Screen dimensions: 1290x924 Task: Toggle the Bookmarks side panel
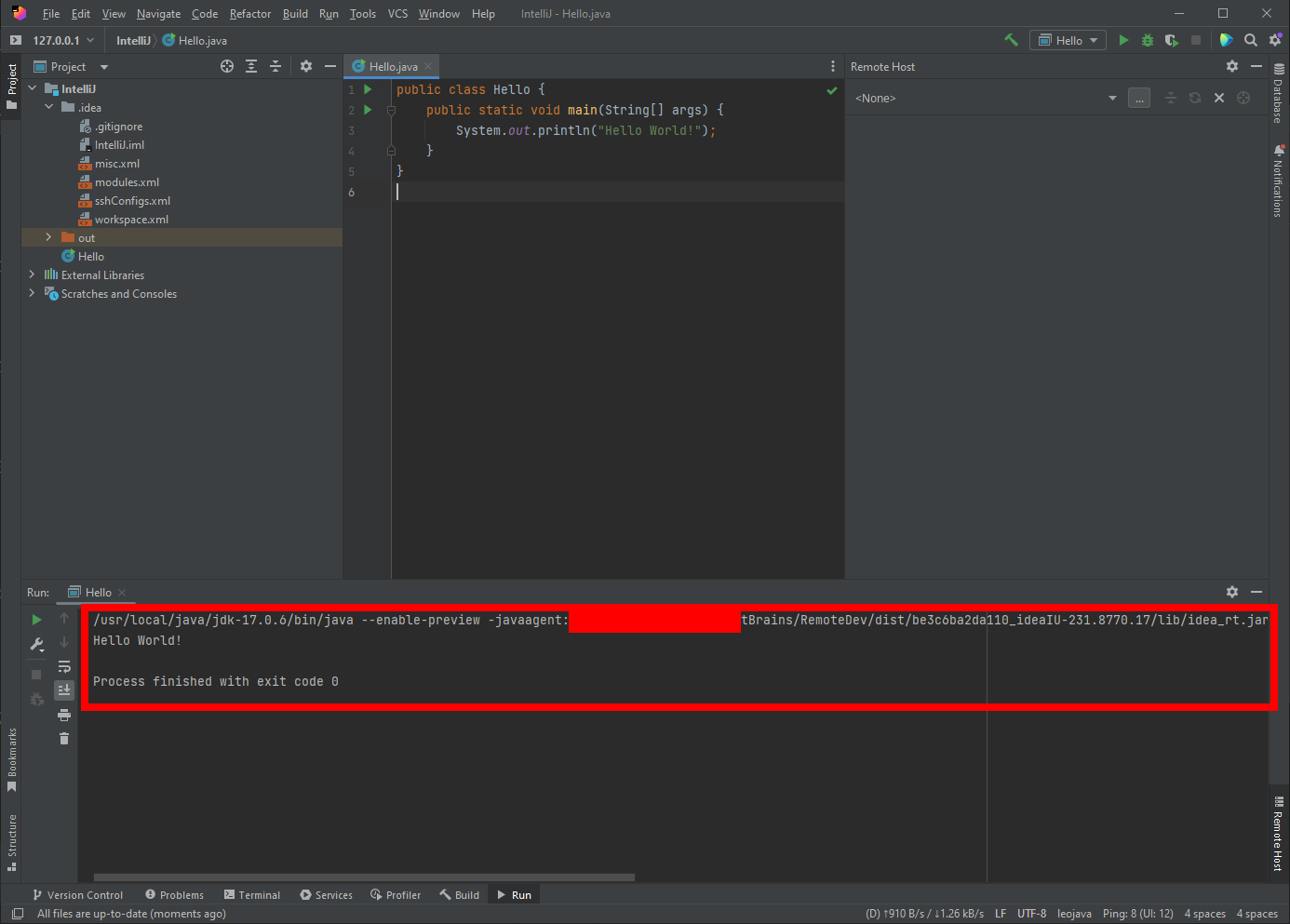(x=12, y=759)
